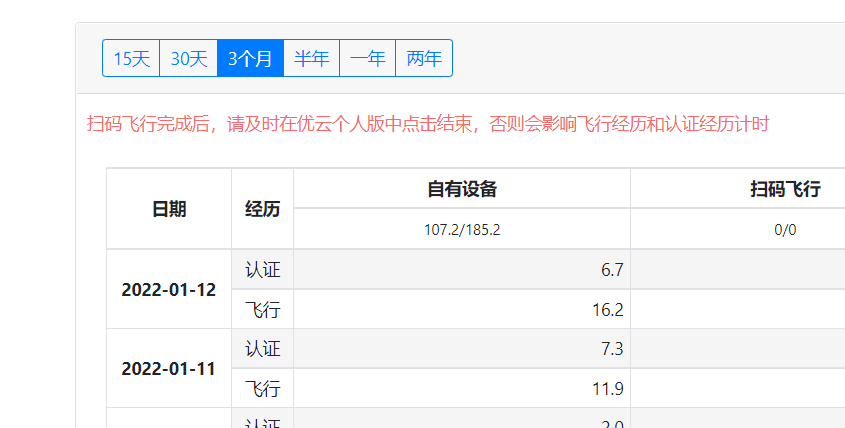Show data for 两年
Viewport: 845px width, 428px height.
pyautogui.click(x=424, y=58)
